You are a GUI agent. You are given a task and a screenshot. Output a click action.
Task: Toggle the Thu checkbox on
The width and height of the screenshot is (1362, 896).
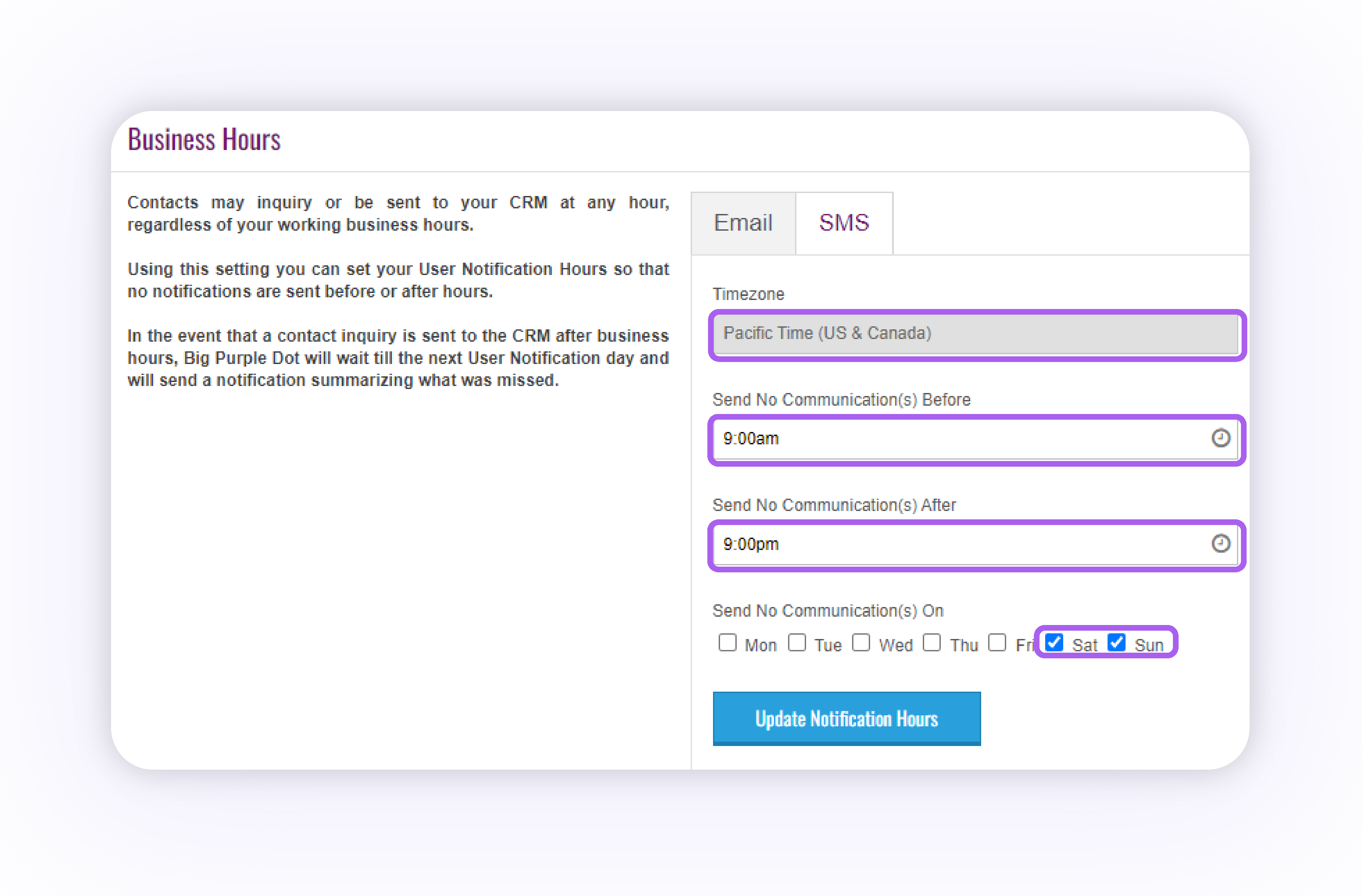pyautogui.click(x=932, y=643)
